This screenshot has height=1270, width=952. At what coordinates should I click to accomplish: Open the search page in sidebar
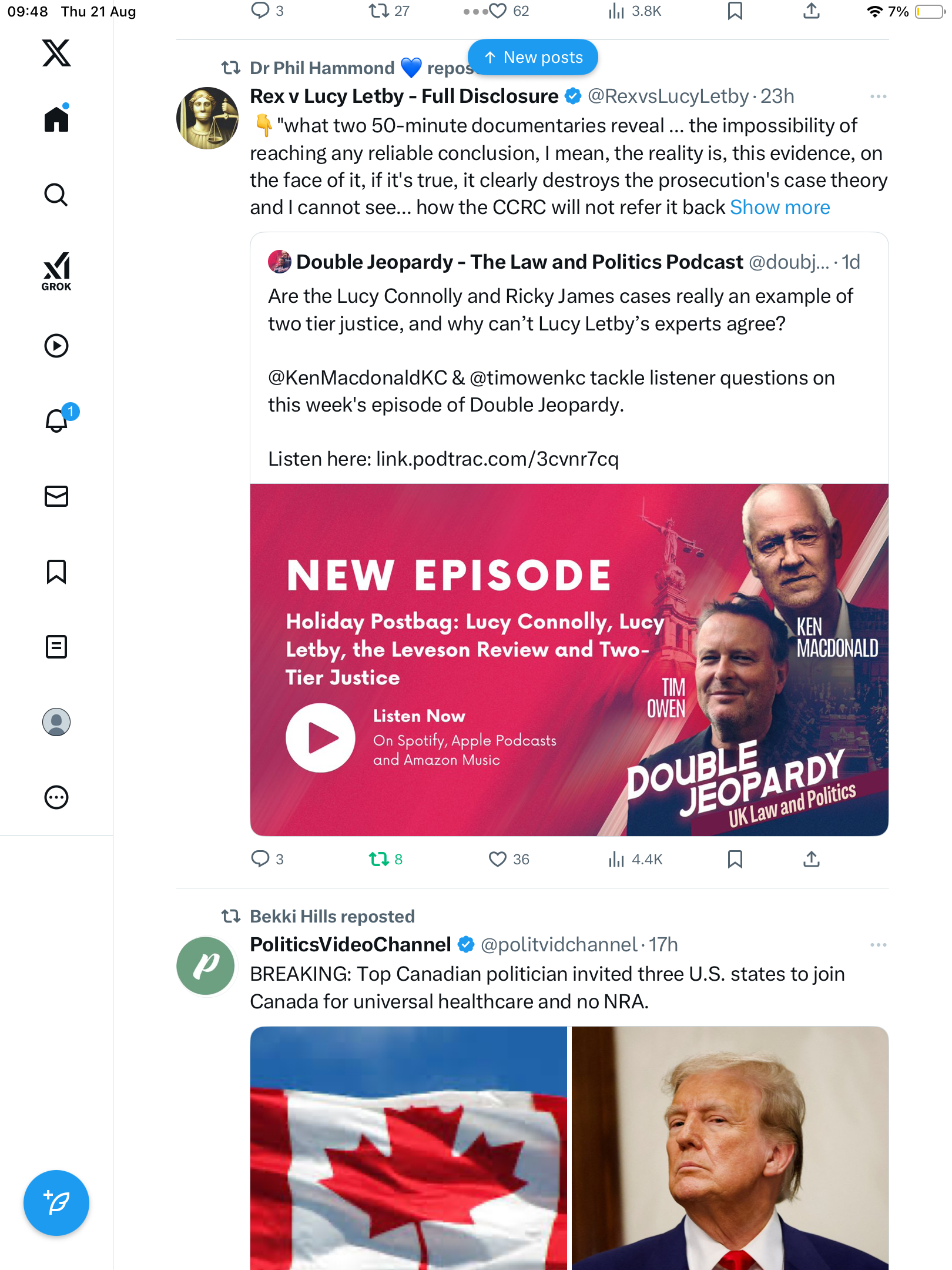click(x=56, y=195)
